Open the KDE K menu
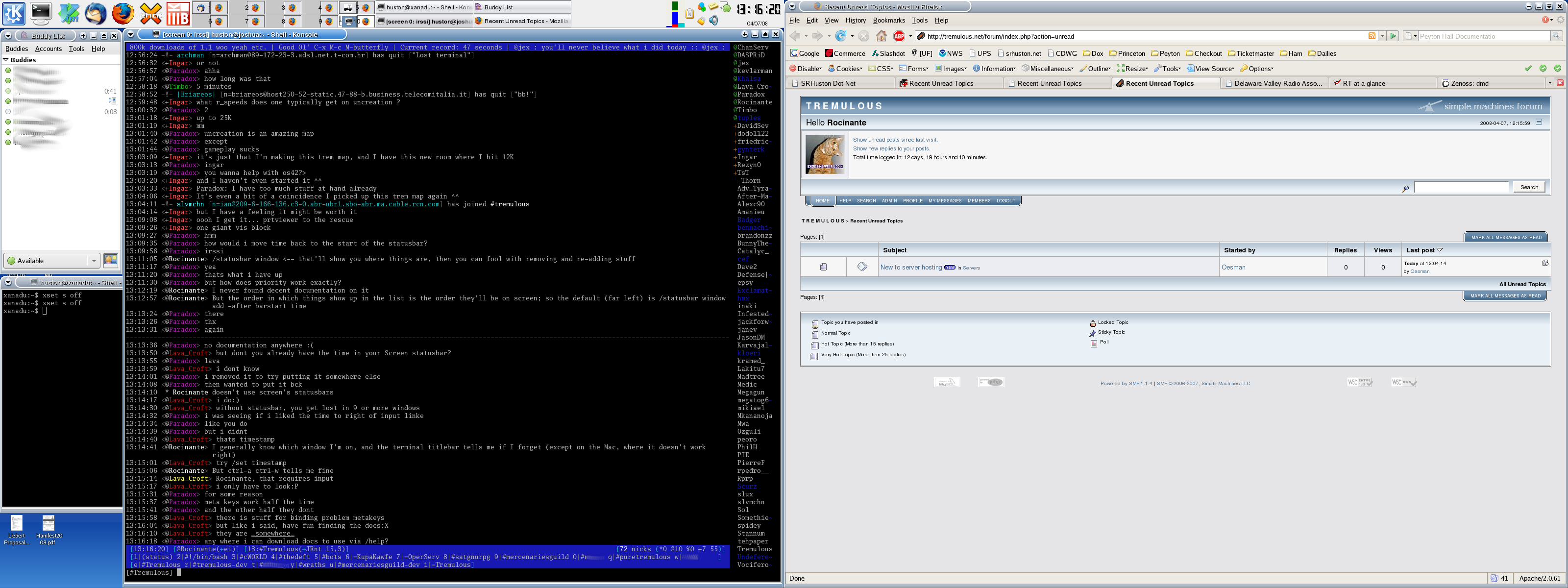This screenshot has height=588, width=1568. click(14, 13)
